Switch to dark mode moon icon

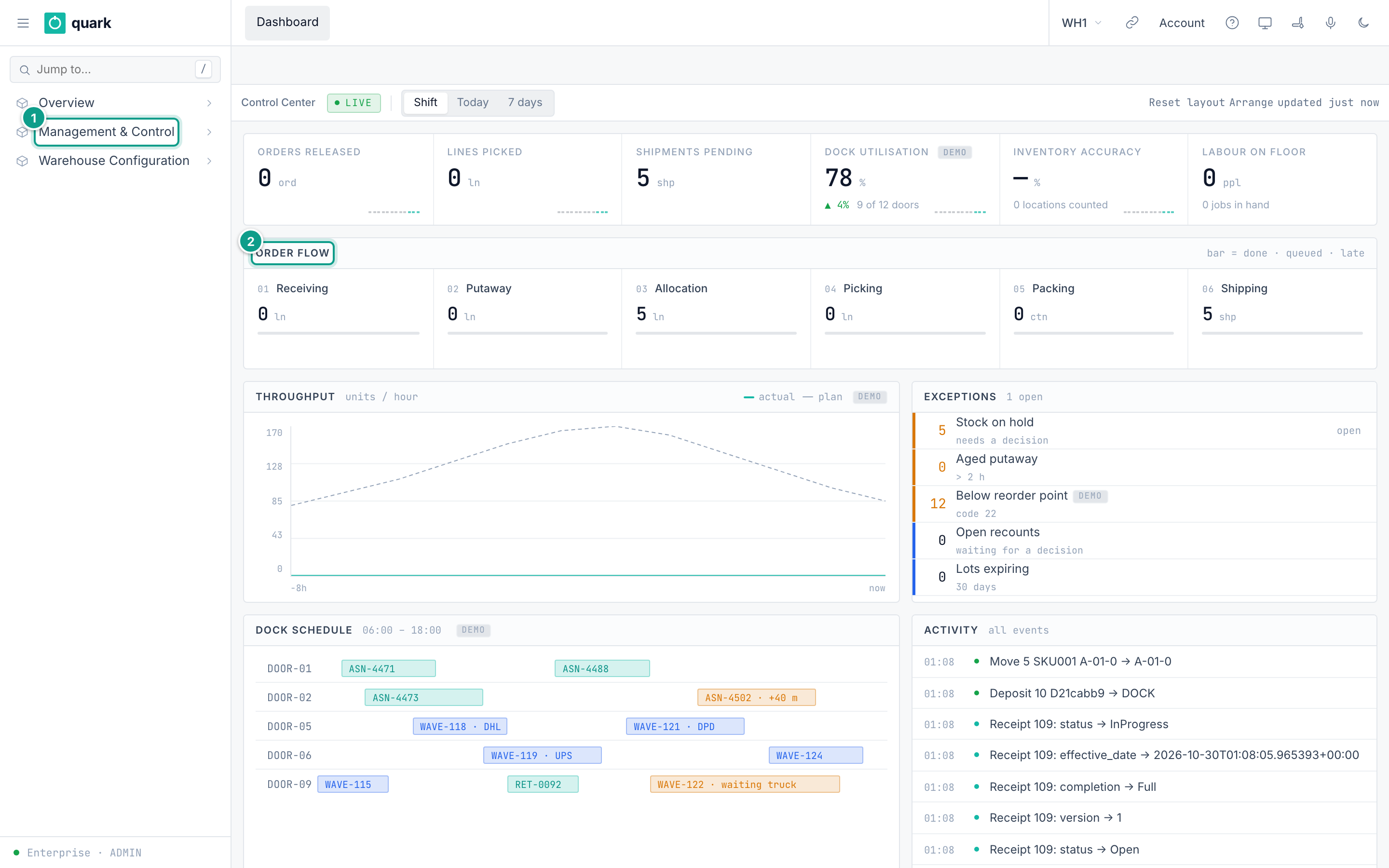1364,23
